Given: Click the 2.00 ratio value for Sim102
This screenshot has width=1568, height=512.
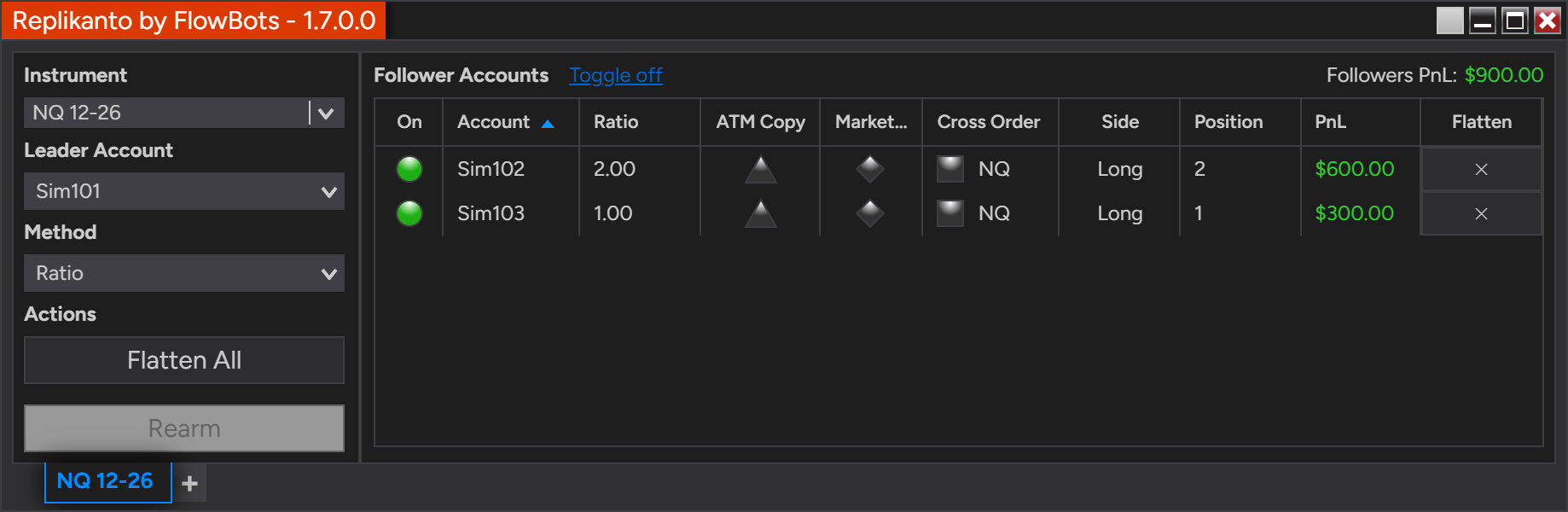Looking at the screenshot, I should click(x=614, y=169).
